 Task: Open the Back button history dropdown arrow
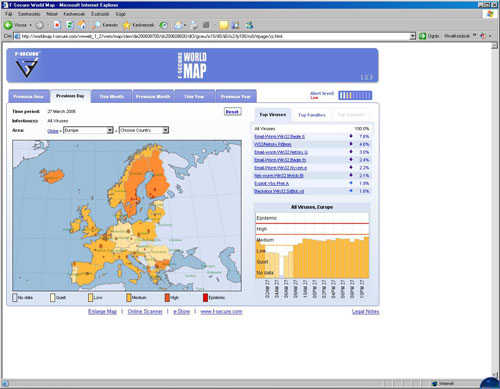pos(31,25)
